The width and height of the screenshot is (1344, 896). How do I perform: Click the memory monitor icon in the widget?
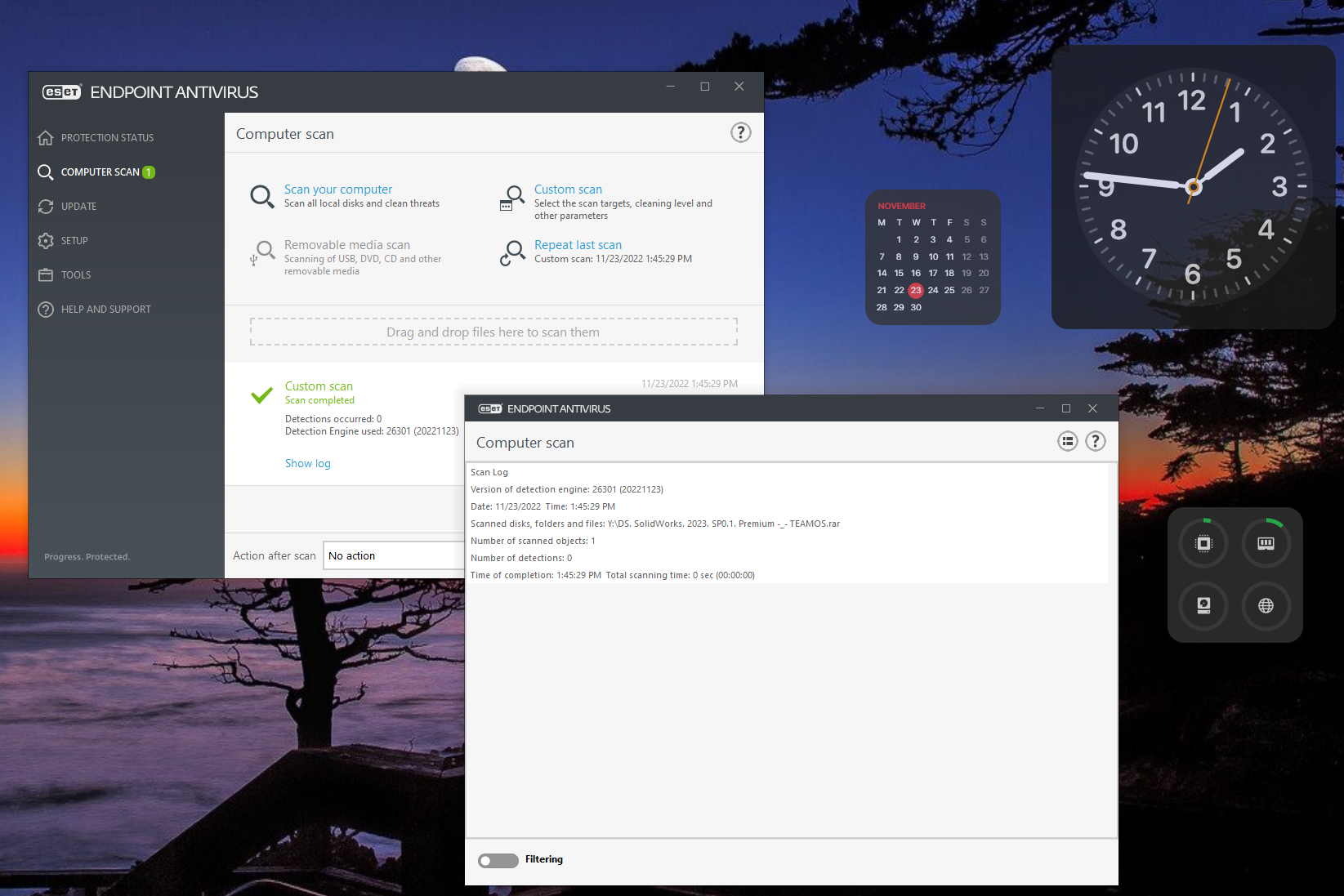click(1266, 543)
